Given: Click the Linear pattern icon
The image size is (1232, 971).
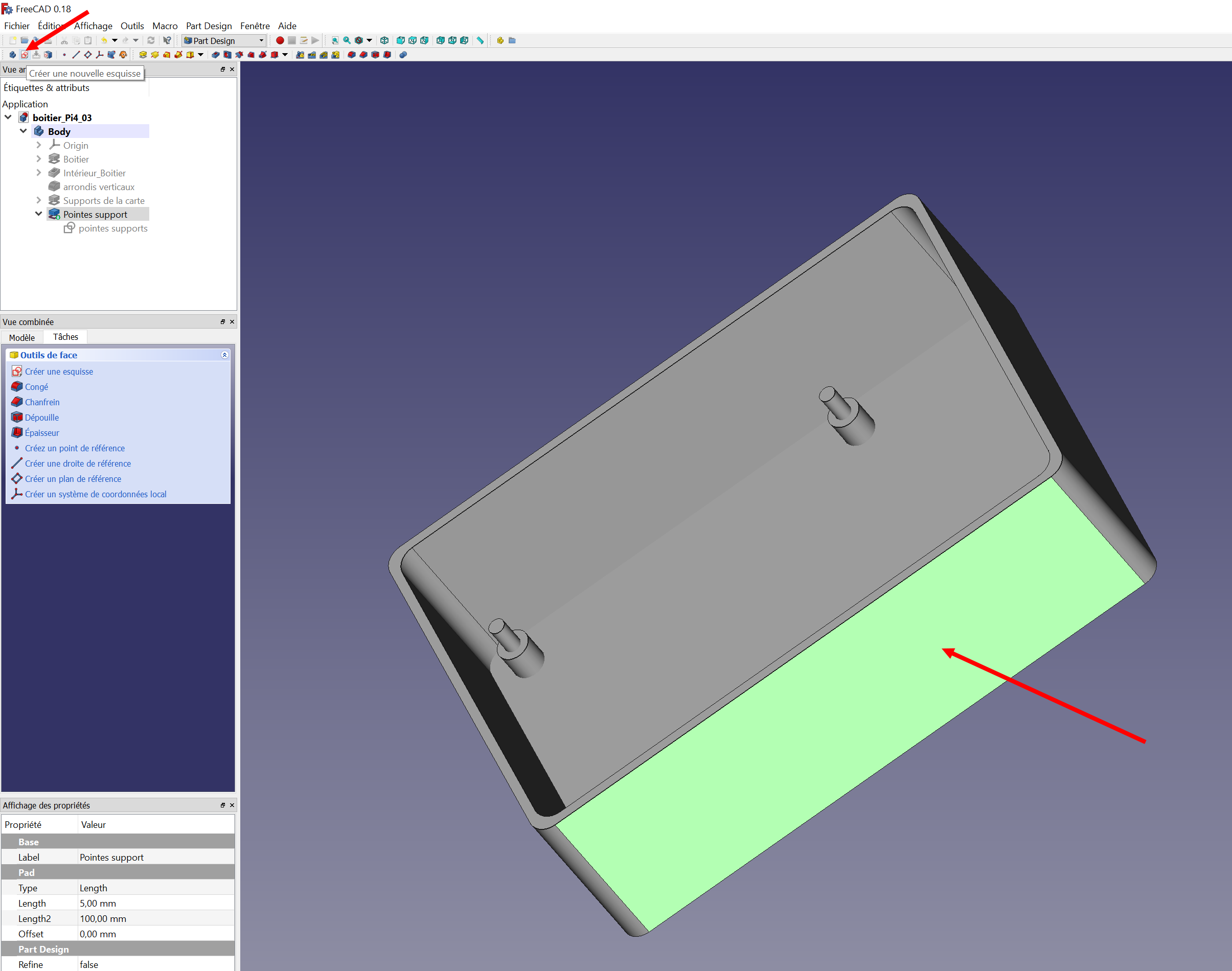Looking at the screenshot, I should pos(312,55).
